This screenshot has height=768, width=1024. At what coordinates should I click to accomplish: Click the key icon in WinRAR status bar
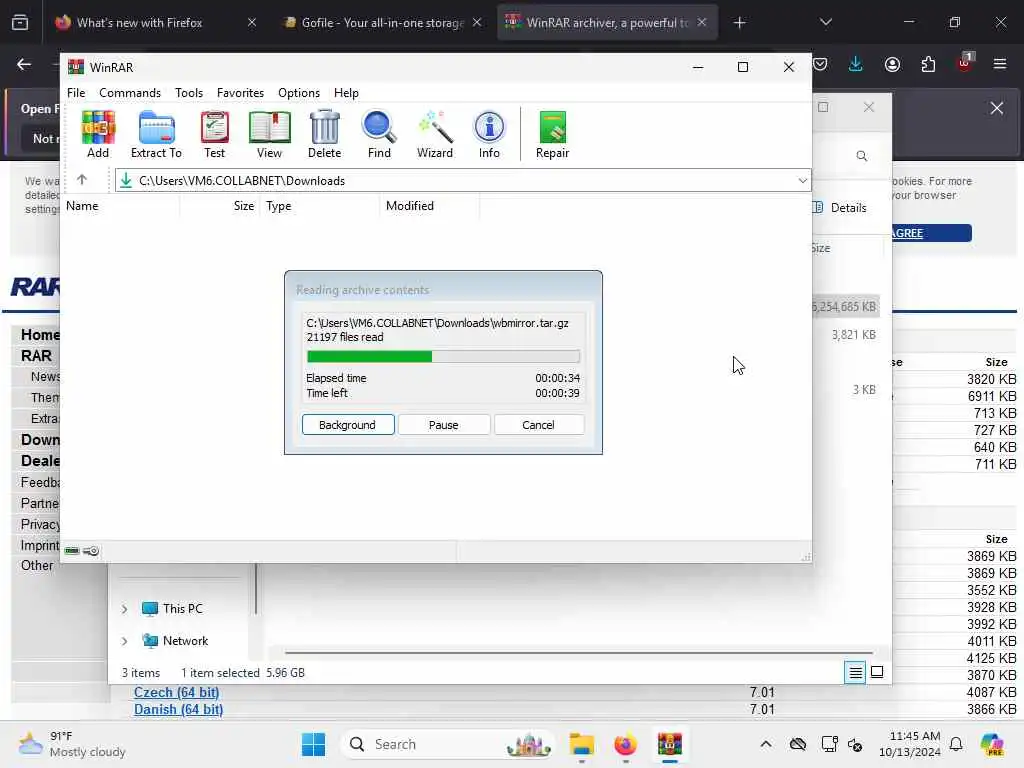tap(91, 551)
